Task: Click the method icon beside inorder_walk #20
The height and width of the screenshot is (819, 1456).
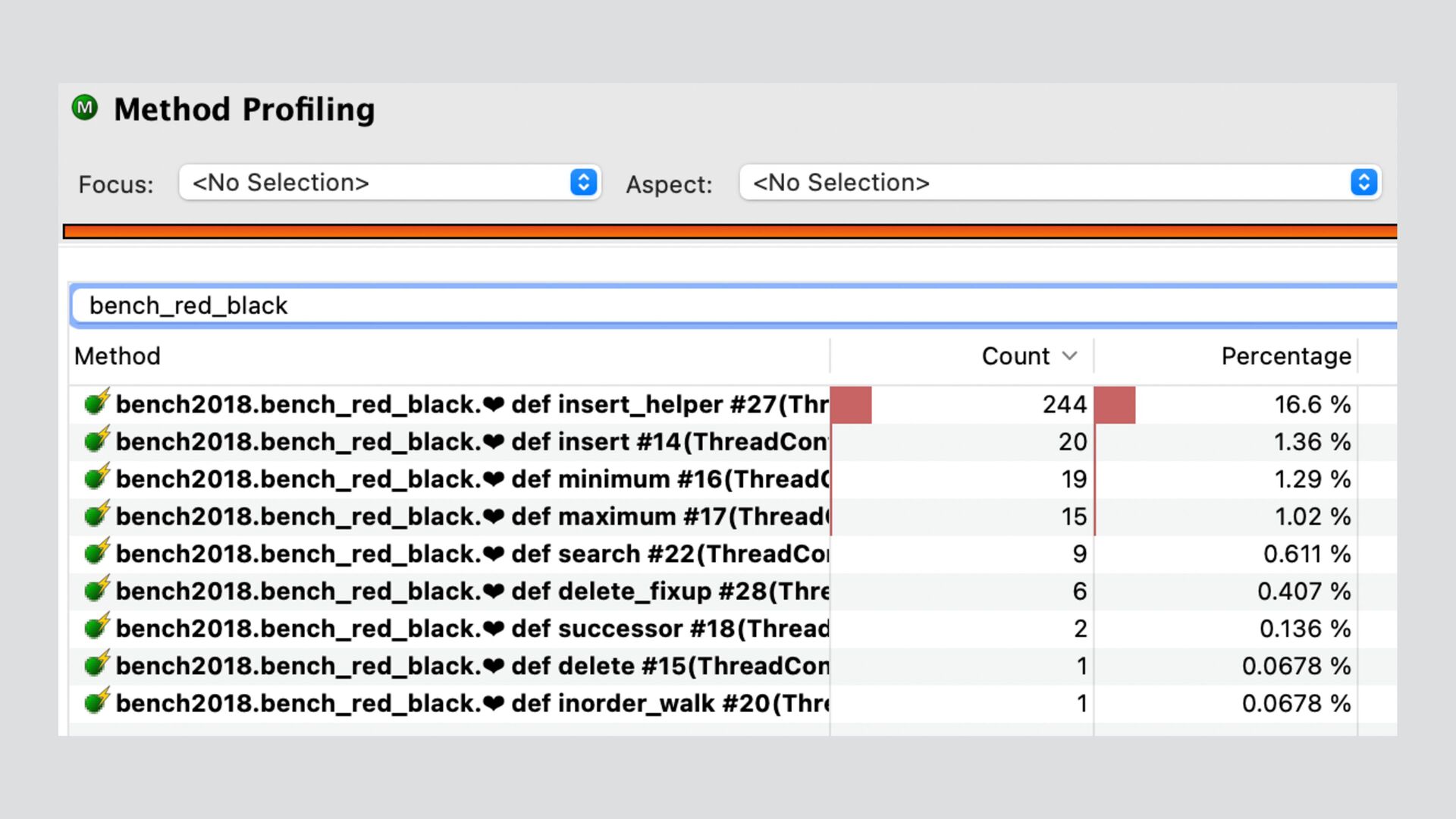Action: click(97, 701)
